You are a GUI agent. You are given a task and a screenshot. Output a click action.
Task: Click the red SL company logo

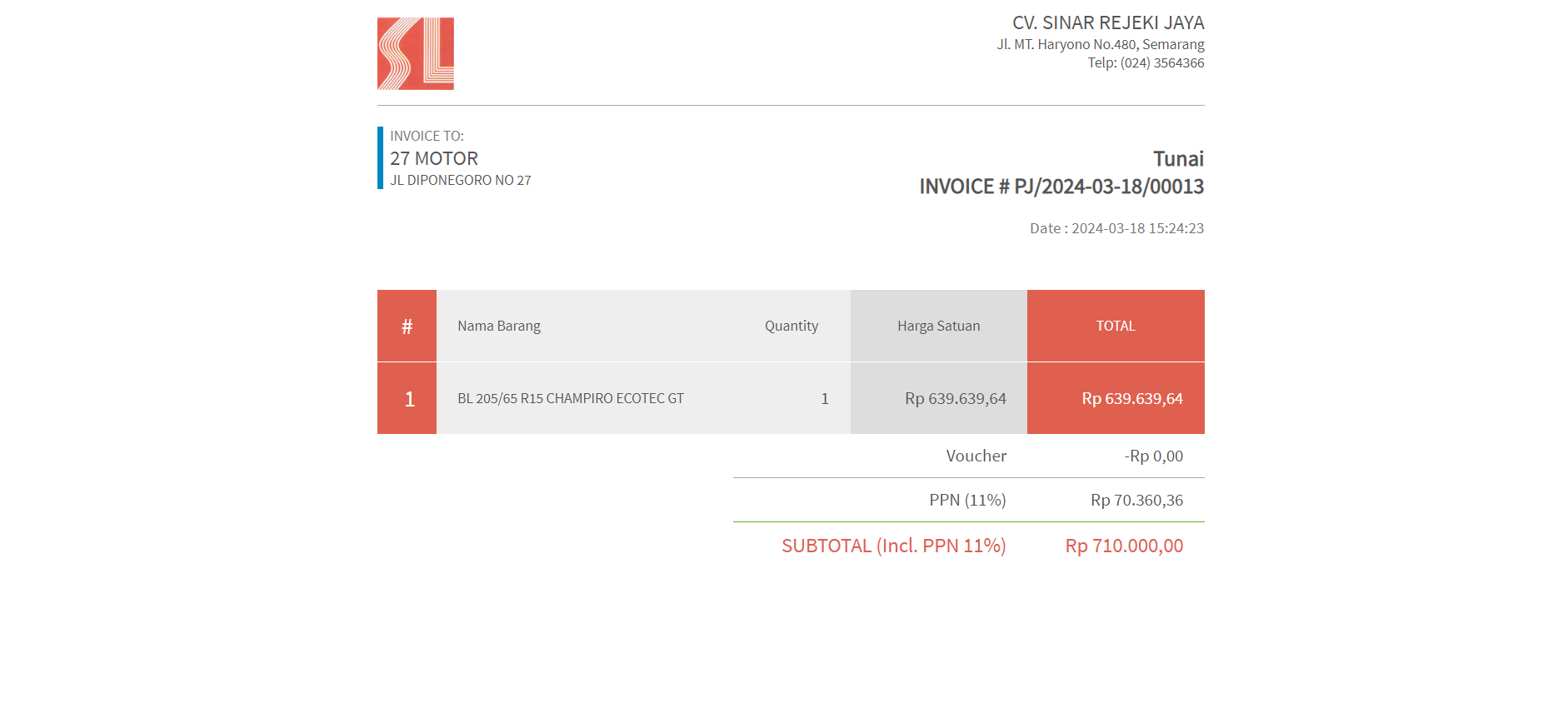pos(415,53)
